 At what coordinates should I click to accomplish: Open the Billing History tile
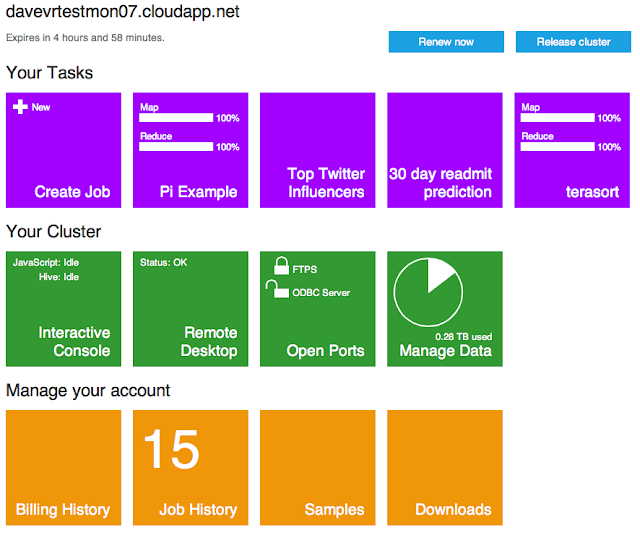63,467
